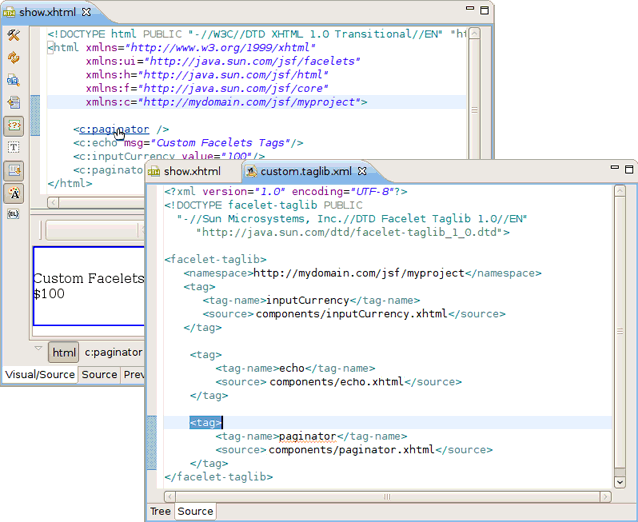Minimize the custom.taglib.xml editor pane
Screen dimensions: 638x522
615,167
